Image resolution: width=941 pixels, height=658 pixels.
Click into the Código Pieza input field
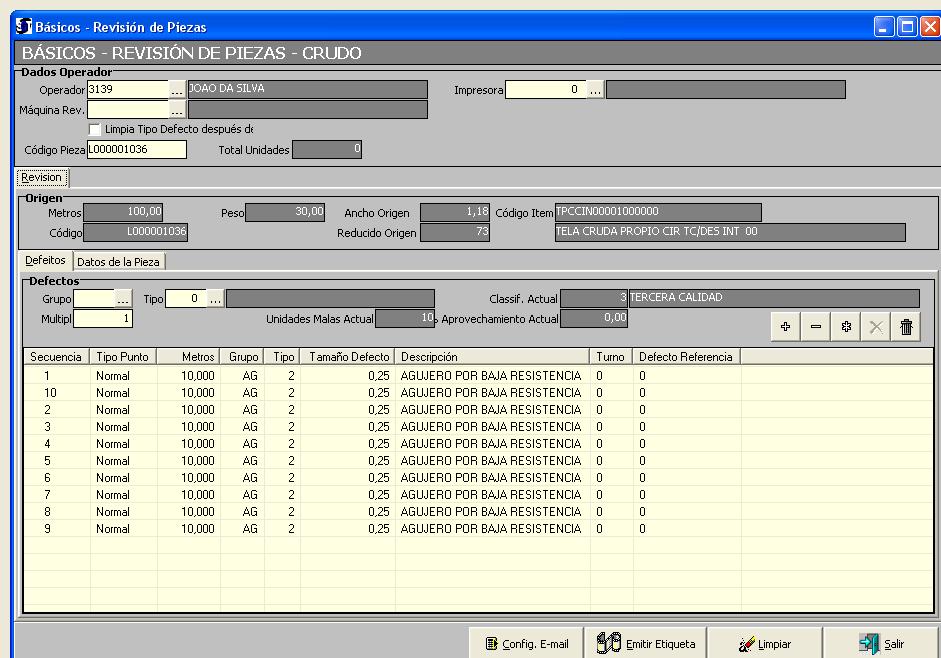pyautogui.click(x=136, y=150)
